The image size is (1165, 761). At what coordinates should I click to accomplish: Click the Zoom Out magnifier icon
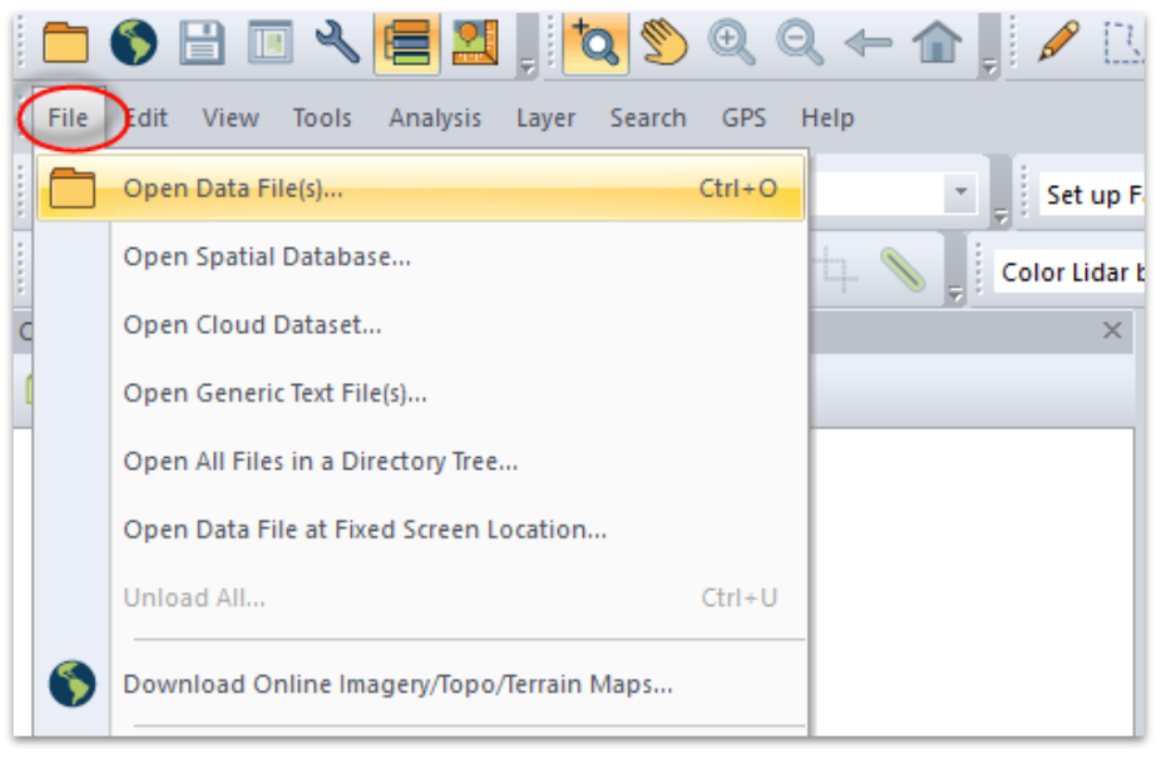(x=800, y=43)
